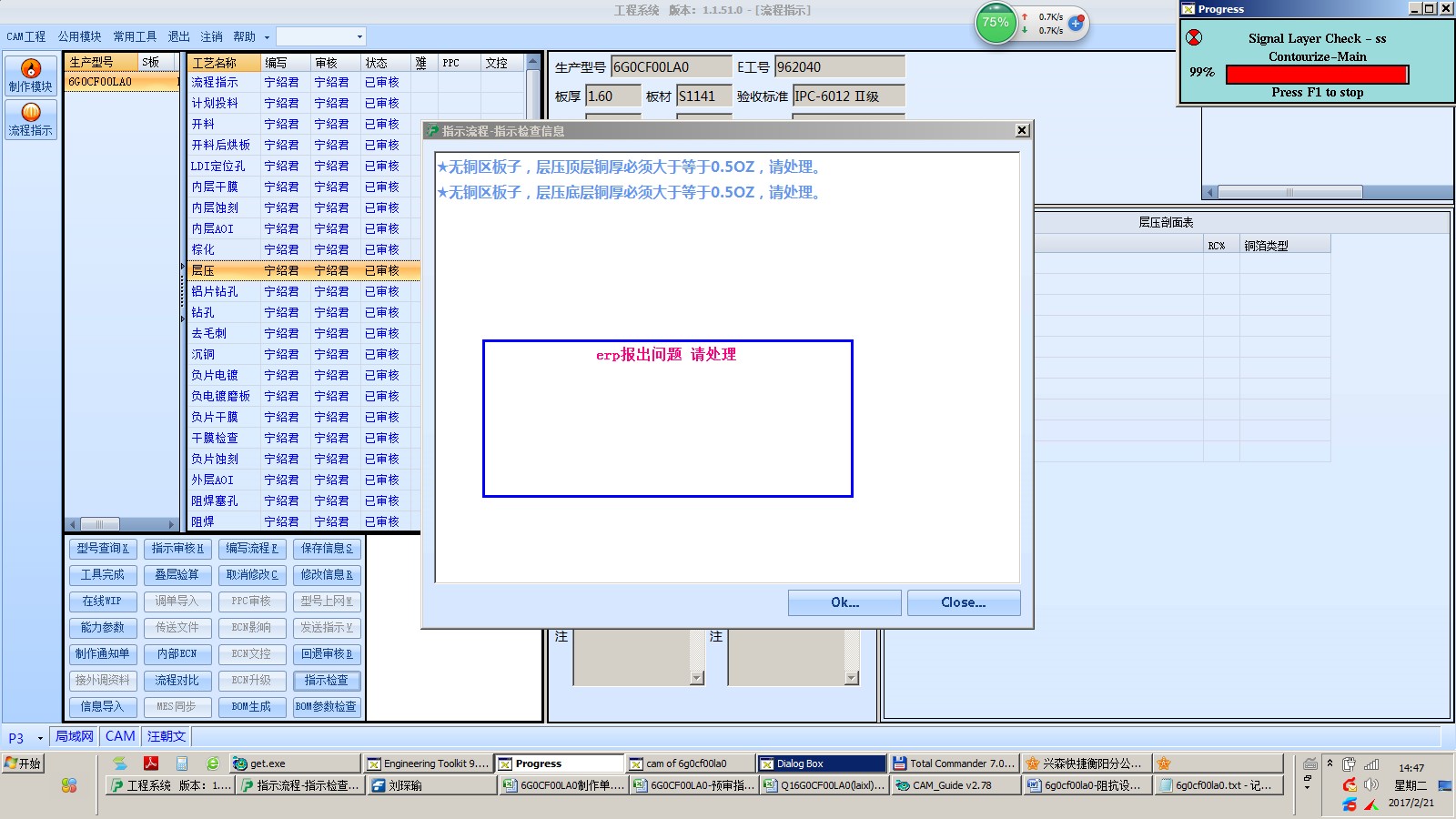
Task: Open the Windows 开始 start button
Action: click(x=23, y=763)
